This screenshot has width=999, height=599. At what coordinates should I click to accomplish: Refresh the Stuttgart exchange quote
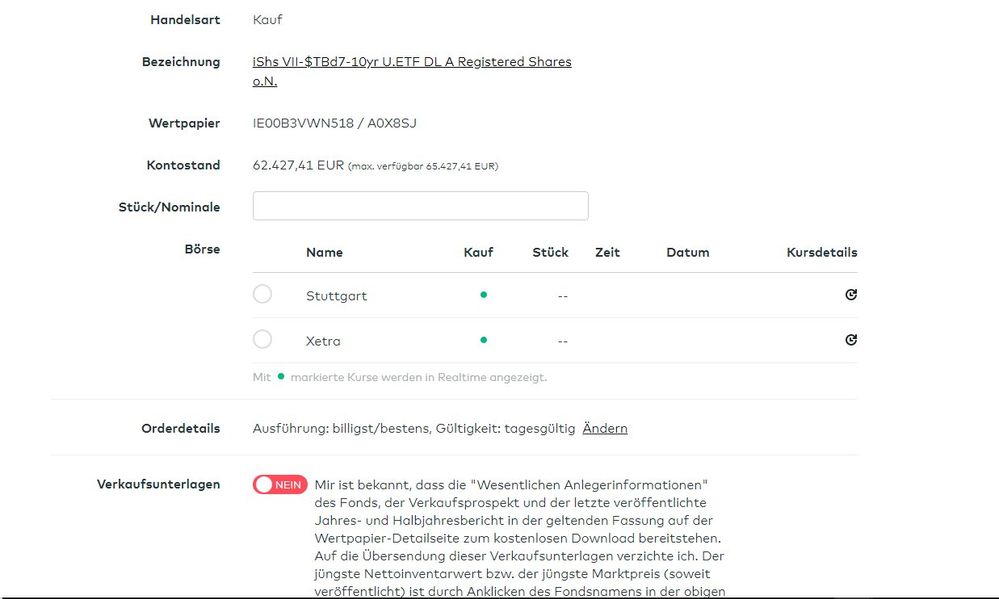tap(851, 295)
